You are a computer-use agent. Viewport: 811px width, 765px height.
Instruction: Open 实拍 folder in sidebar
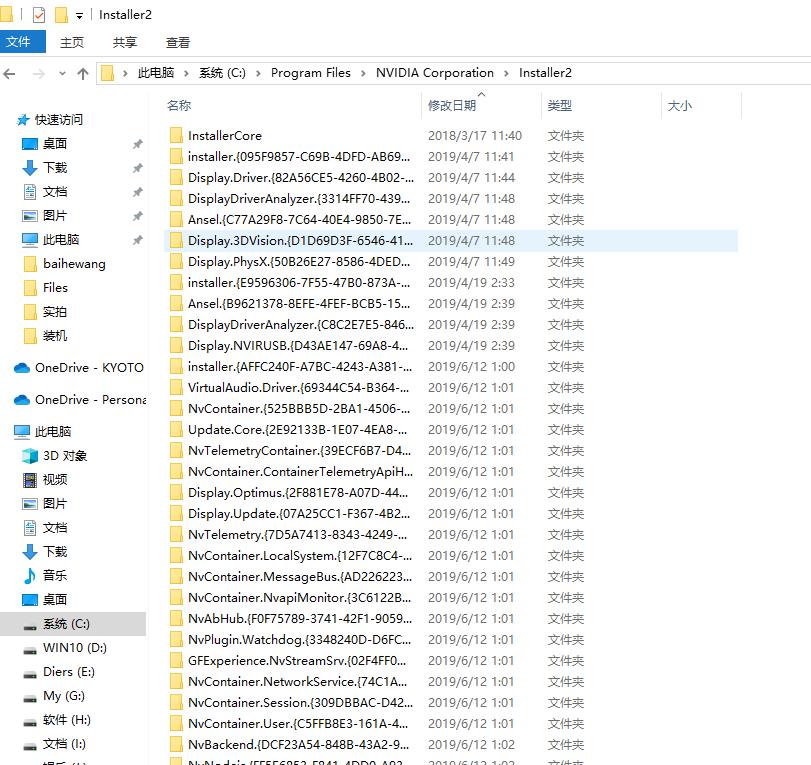click(x=55, y=312)
